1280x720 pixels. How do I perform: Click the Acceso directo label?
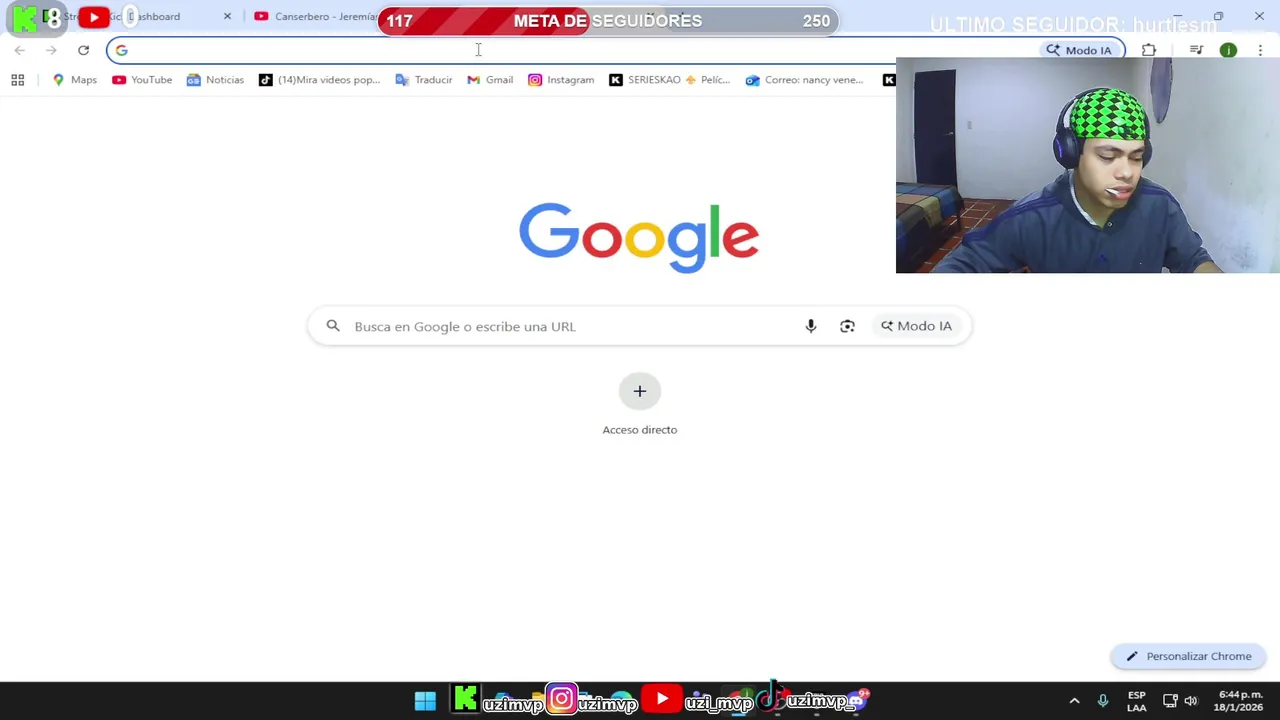640,430
